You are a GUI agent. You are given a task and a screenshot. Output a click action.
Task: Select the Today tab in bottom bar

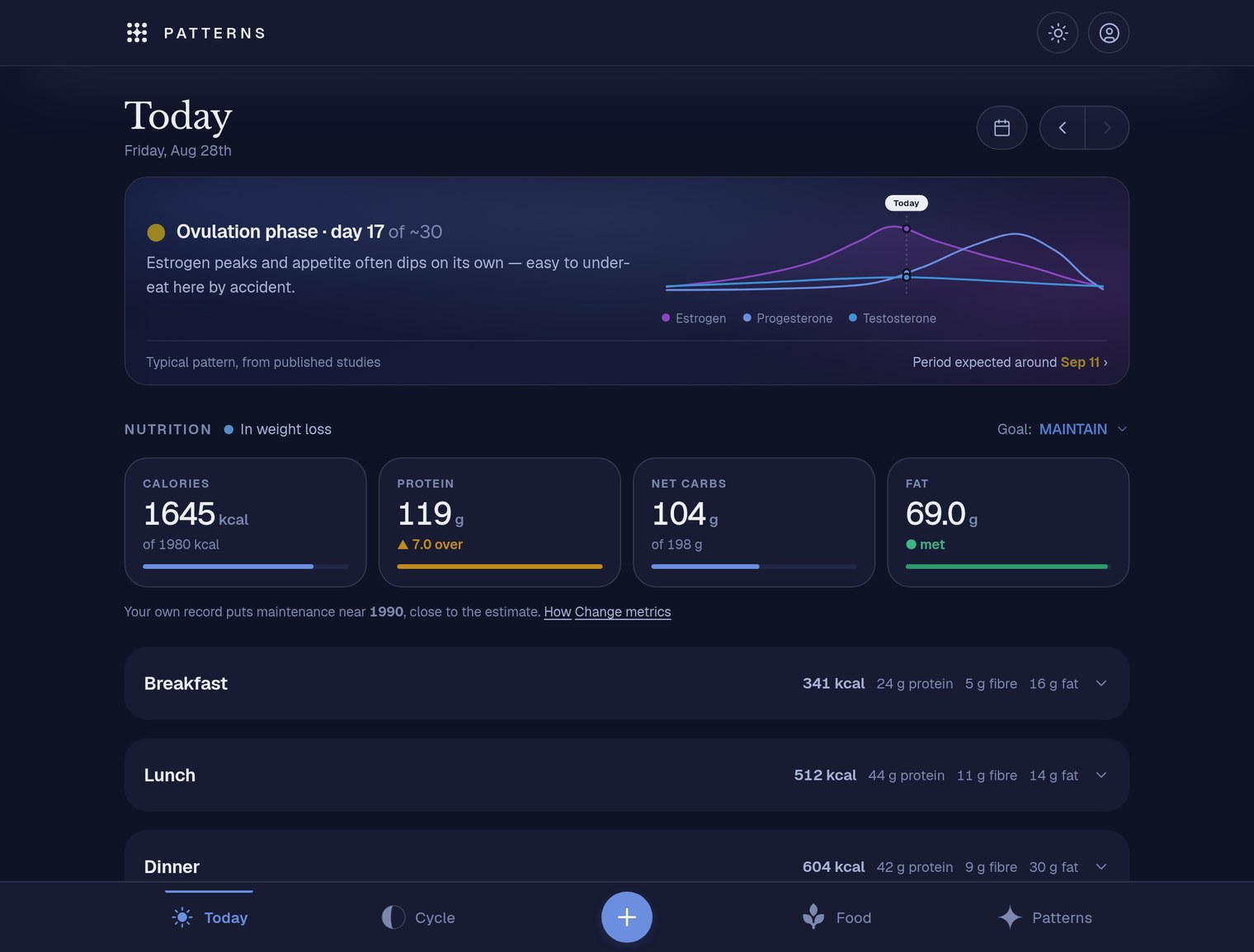[210, 917]
